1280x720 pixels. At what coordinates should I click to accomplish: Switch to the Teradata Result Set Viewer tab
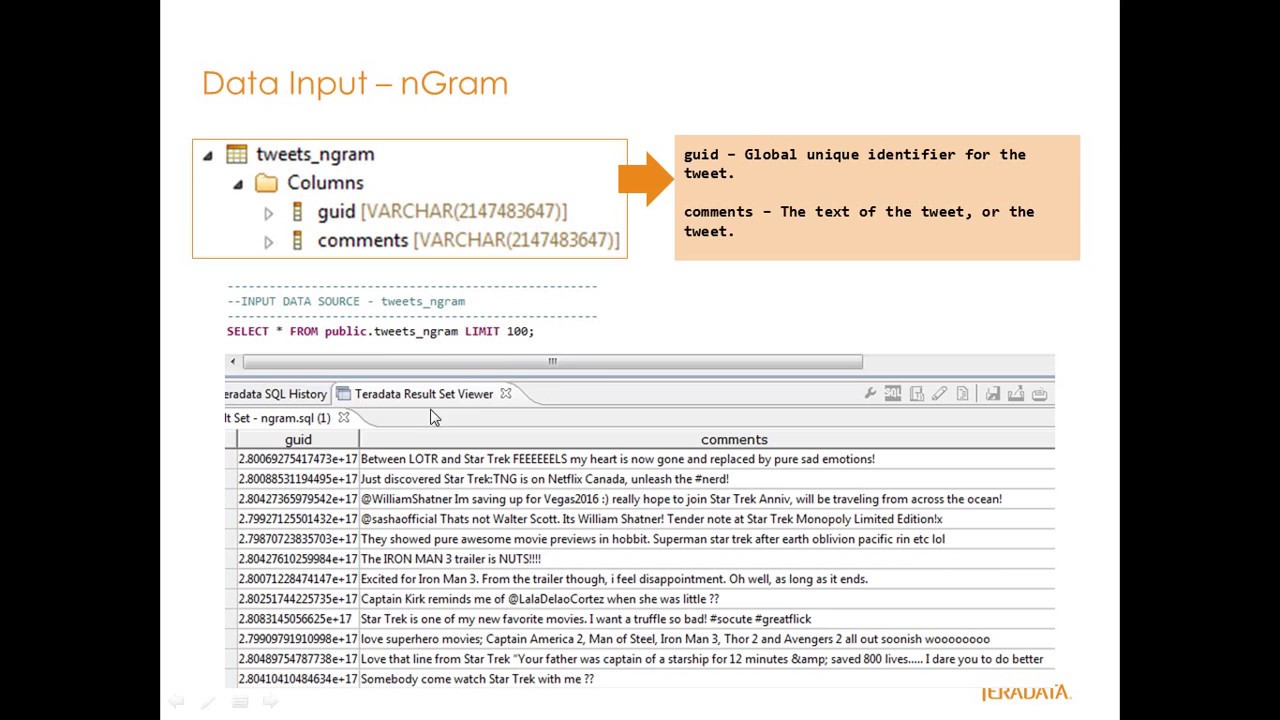(424, 394)
